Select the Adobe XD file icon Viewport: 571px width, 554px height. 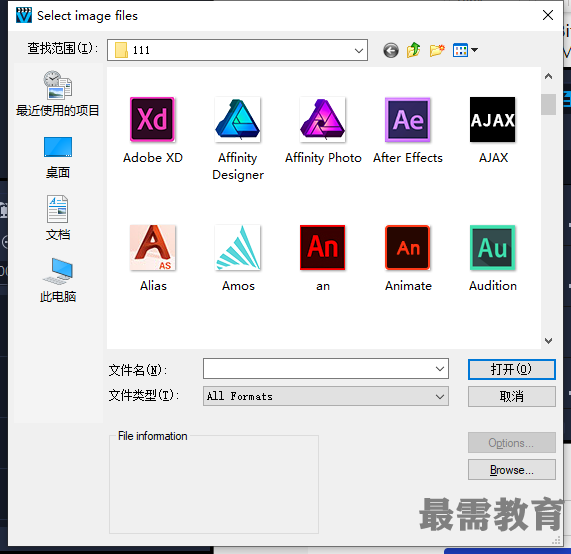pyautogui.click(x=152, y=119)
